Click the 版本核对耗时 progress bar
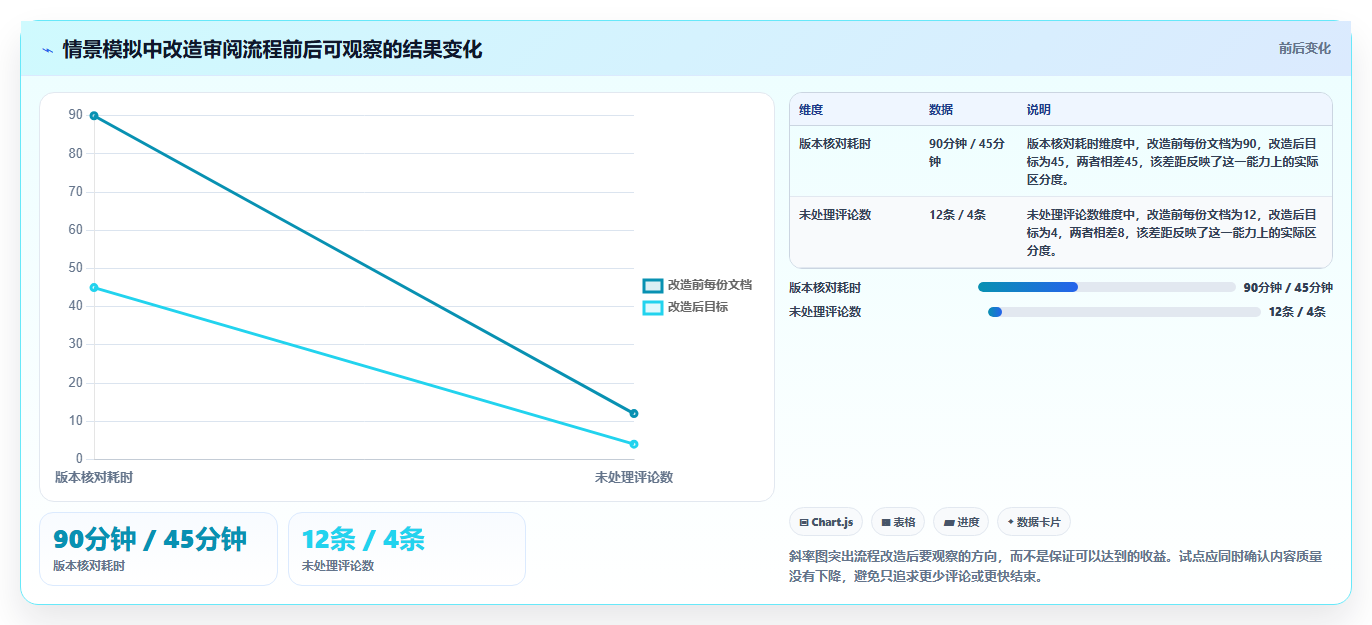Viewport: 1372px width, 625px height. pos(1107,287)
